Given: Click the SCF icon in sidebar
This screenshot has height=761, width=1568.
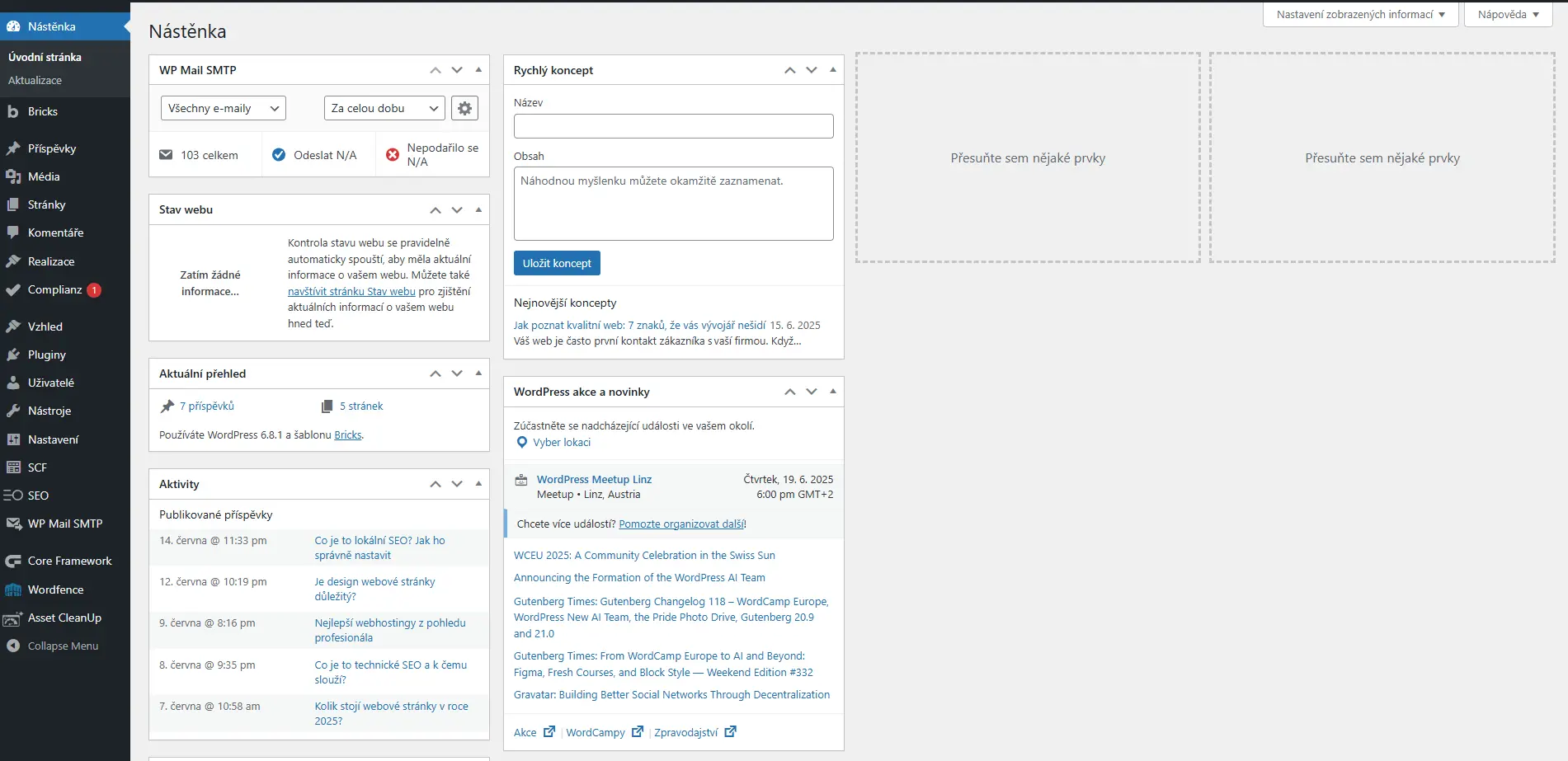Looking at the screenshot, I should point(13,467).
